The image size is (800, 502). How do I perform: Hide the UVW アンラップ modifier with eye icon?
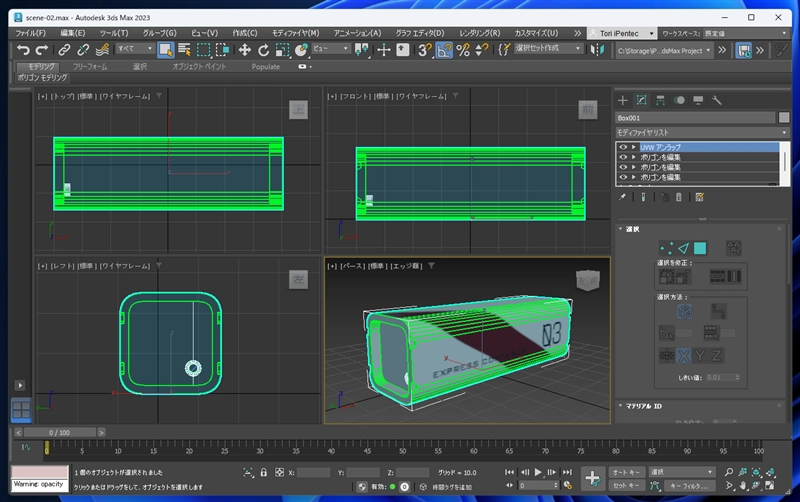[x=623, y=147]
